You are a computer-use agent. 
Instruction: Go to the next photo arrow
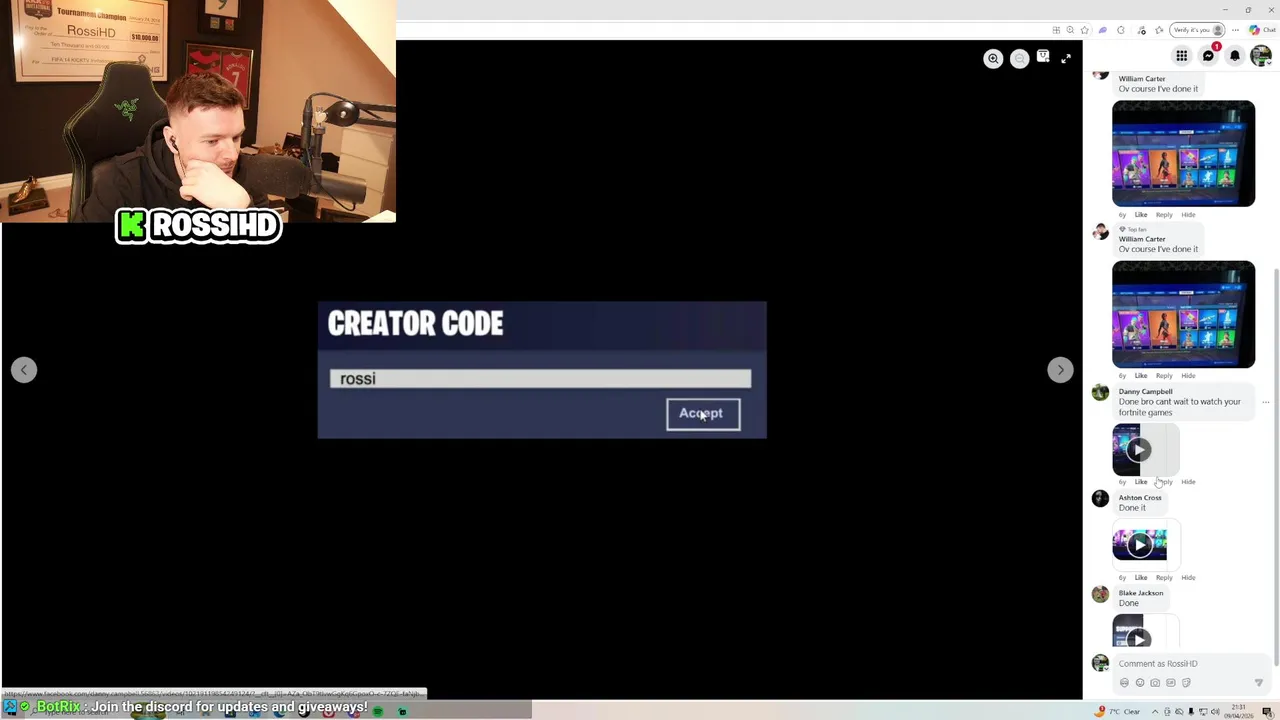click(1060, 370)
